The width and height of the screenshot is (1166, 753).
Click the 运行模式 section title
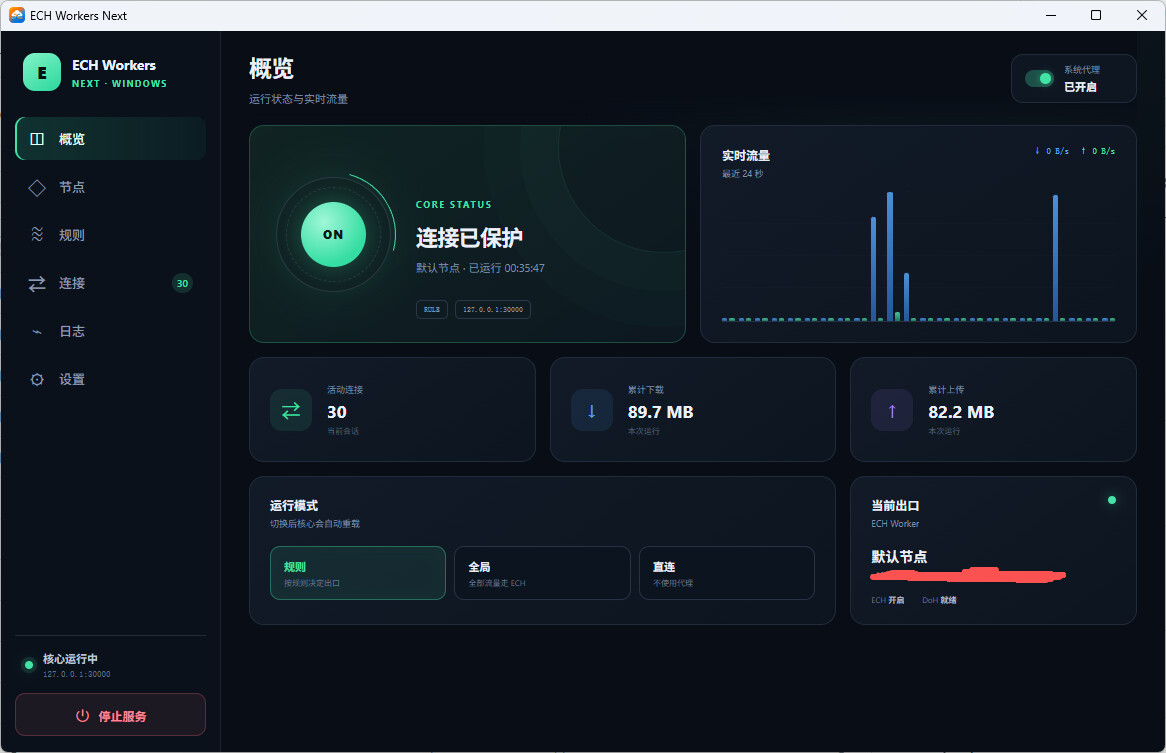294,505
